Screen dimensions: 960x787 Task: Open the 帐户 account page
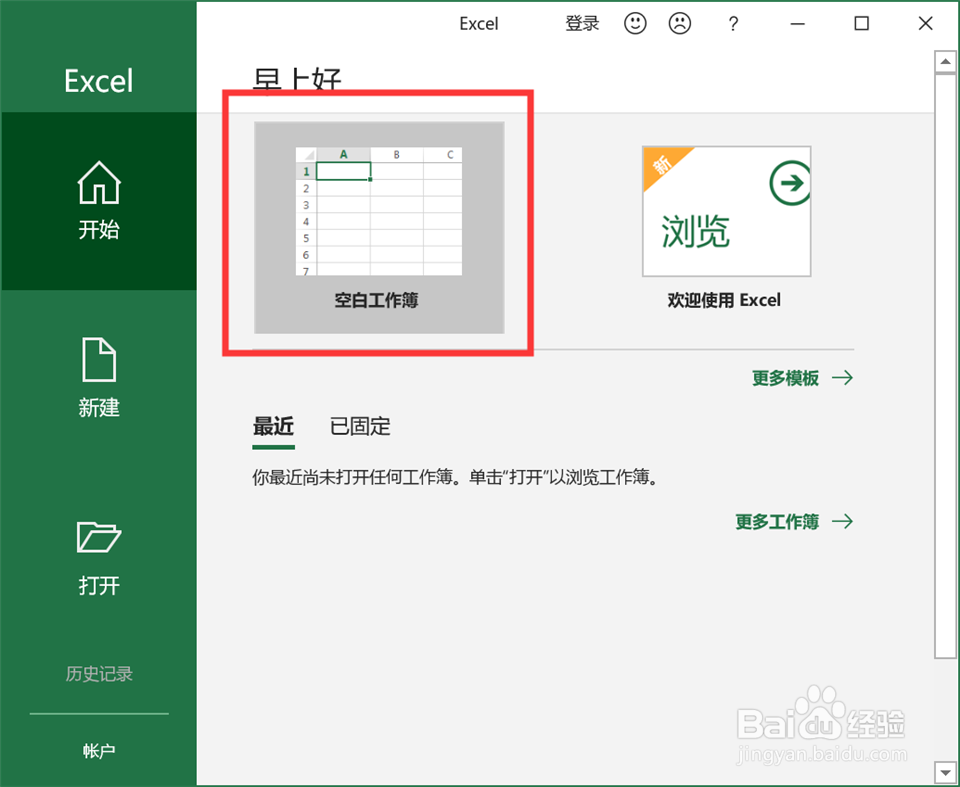pyautogui.click(x=99, y=751)
